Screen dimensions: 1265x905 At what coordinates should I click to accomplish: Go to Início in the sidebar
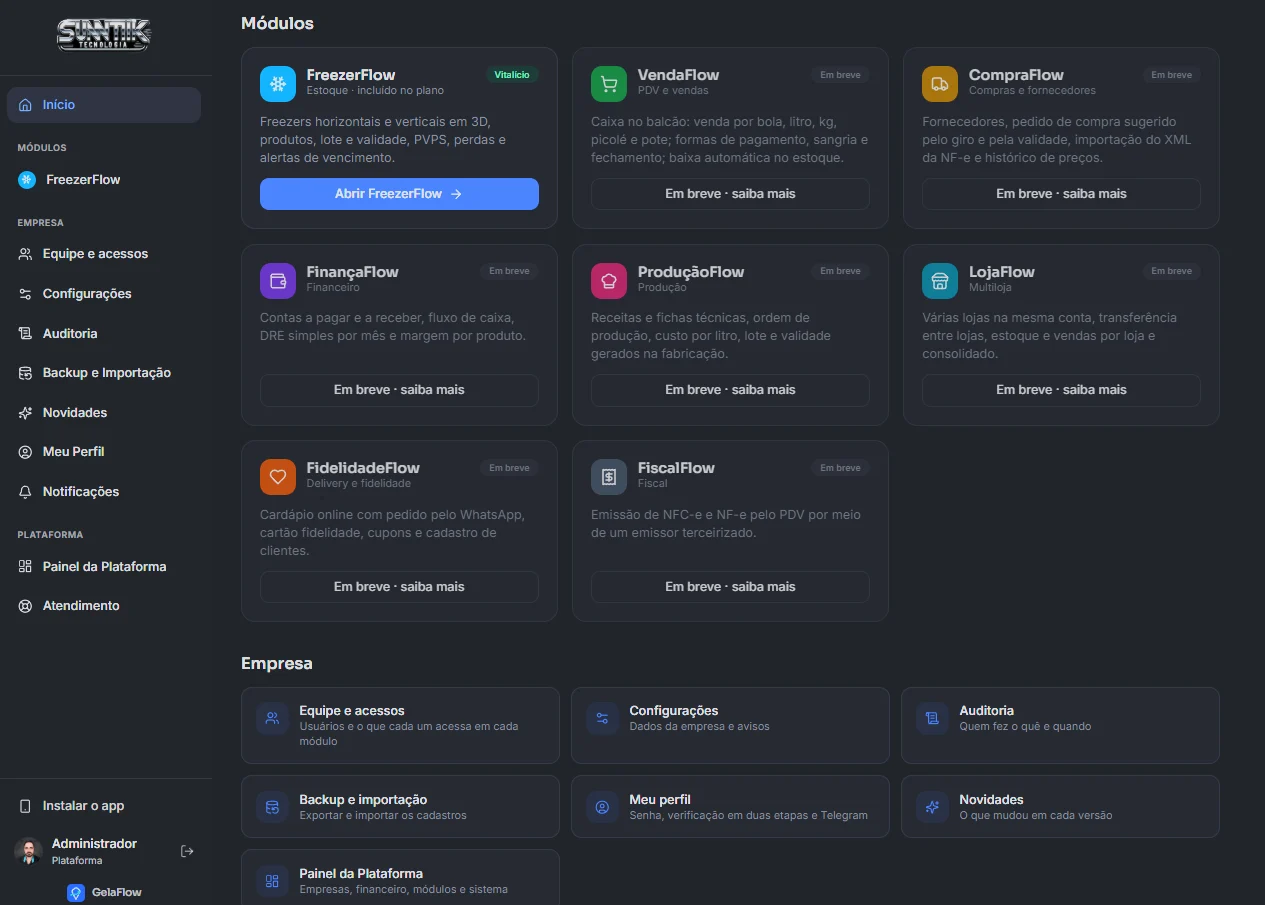click(x=104, y=105)
